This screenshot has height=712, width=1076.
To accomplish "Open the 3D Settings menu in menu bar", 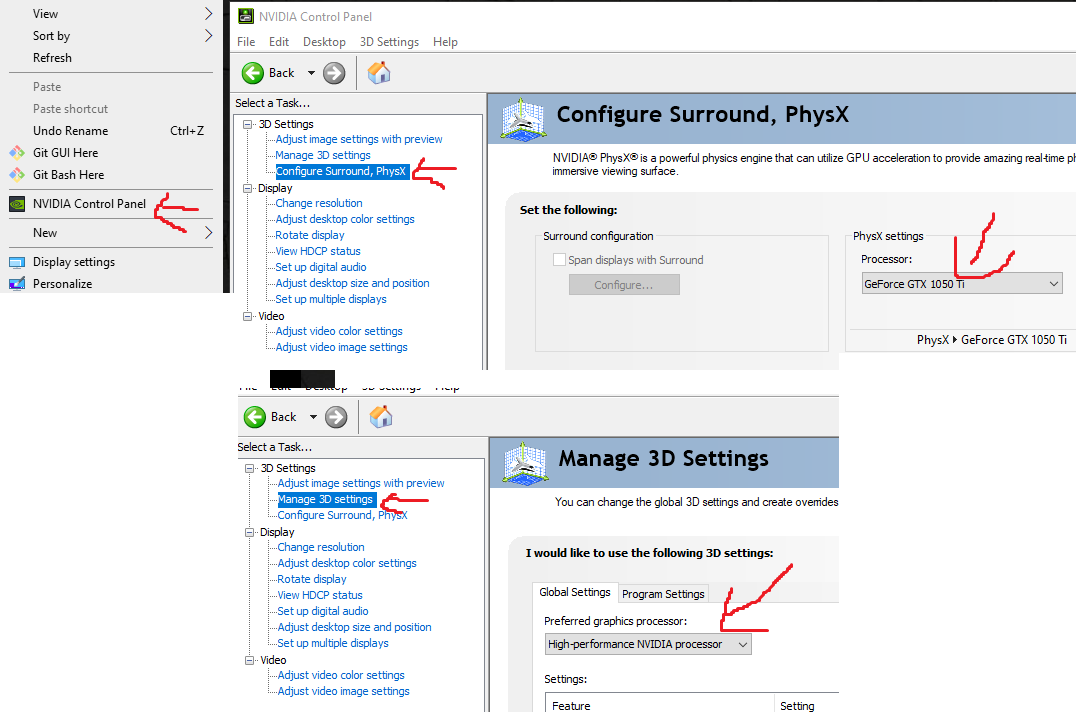I will (389, 42).
